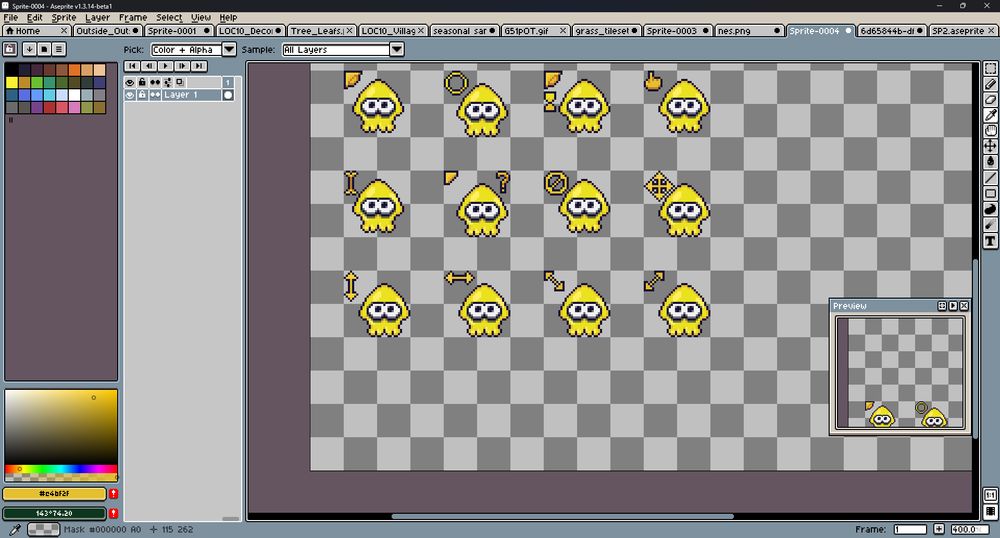Open the View menu
Screen dimensions: 1000x538
coord(201,17)
